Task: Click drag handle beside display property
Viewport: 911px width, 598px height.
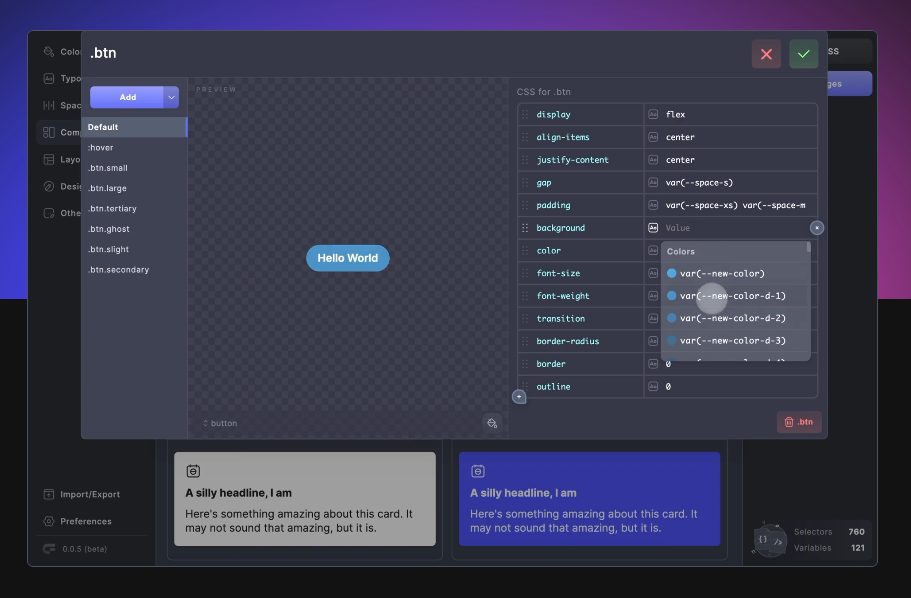Action: click(525, 115)
